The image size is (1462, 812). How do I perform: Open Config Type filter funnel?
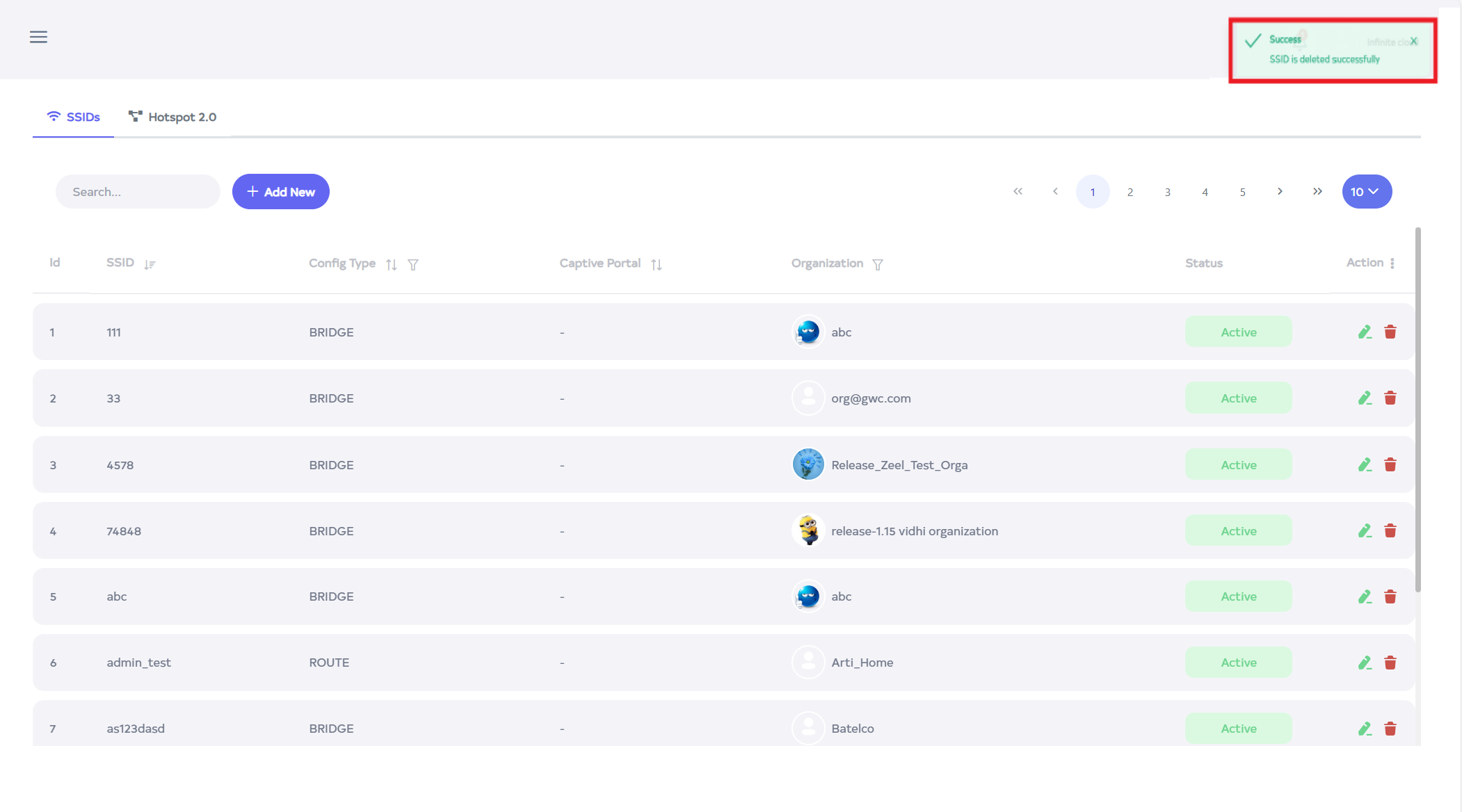coord(413,264)
